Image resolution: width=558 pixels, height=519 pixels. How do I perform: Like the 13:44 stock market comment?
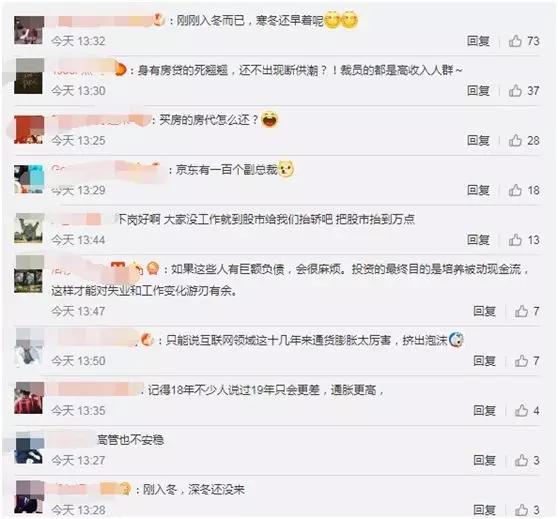click(515, 240)
